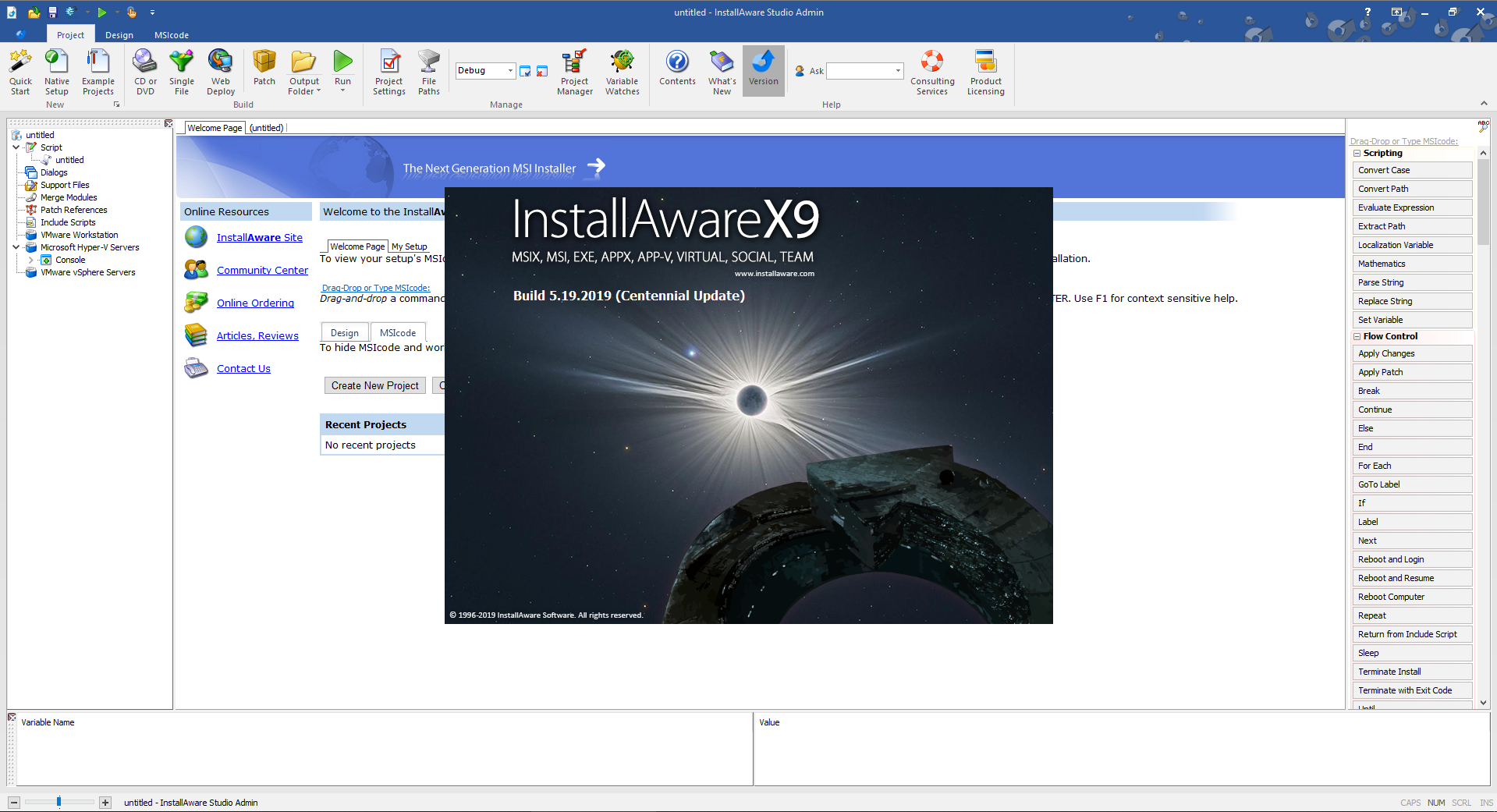Click the Patch build icon

[264, 68]
